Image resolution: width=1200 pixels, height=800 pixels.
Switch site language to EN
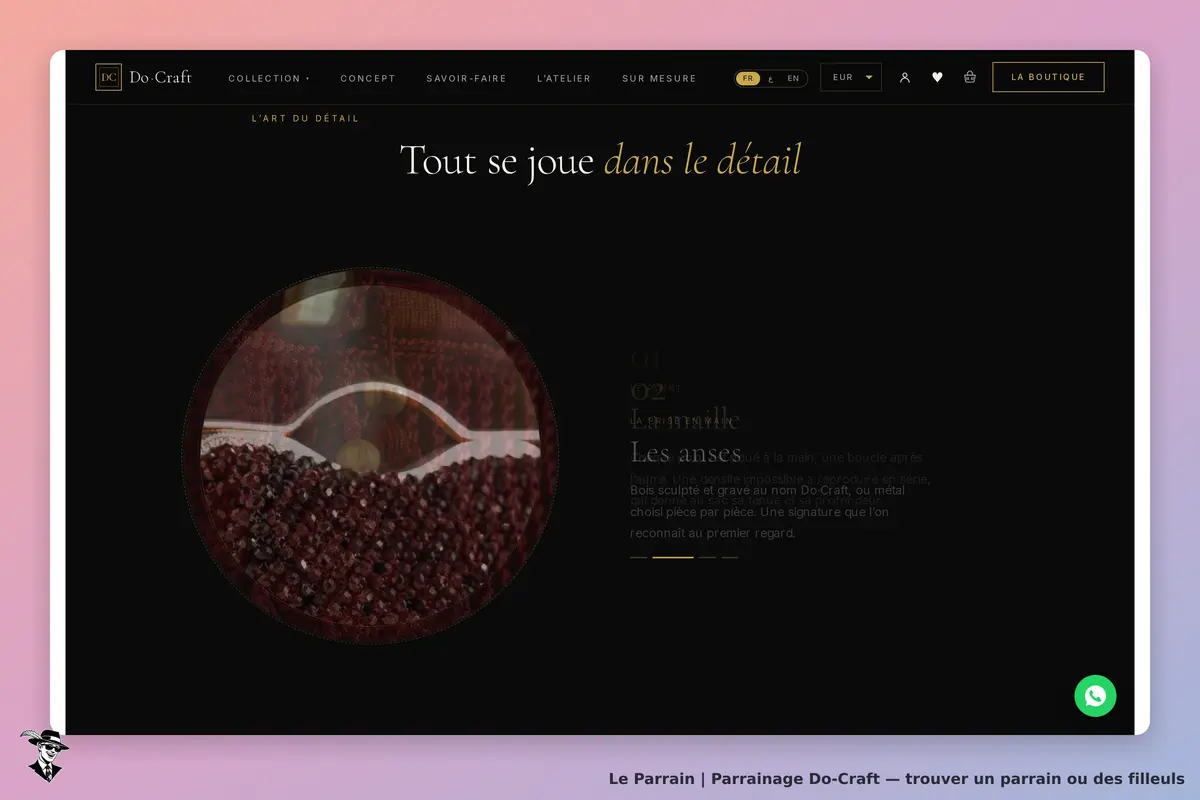[793, 78]
